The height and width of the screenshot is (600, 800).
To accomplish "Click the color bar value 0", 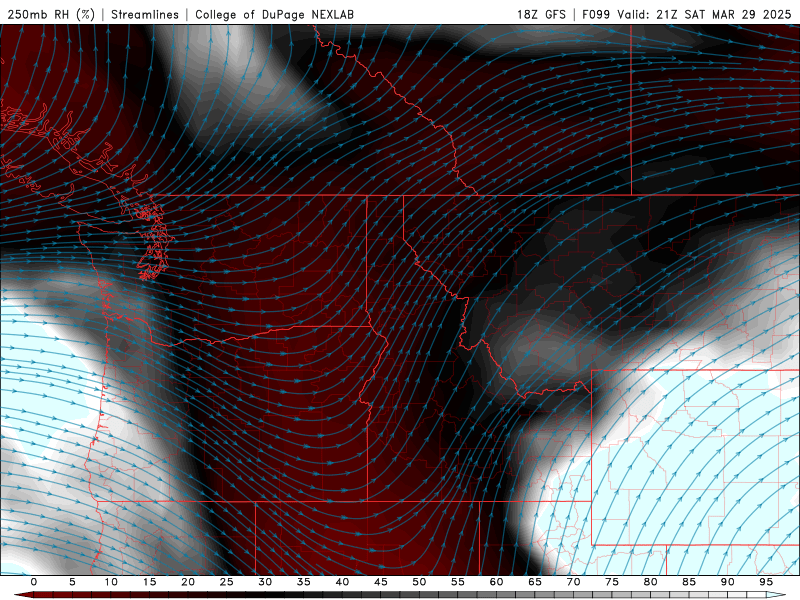I will click(34, 582).
